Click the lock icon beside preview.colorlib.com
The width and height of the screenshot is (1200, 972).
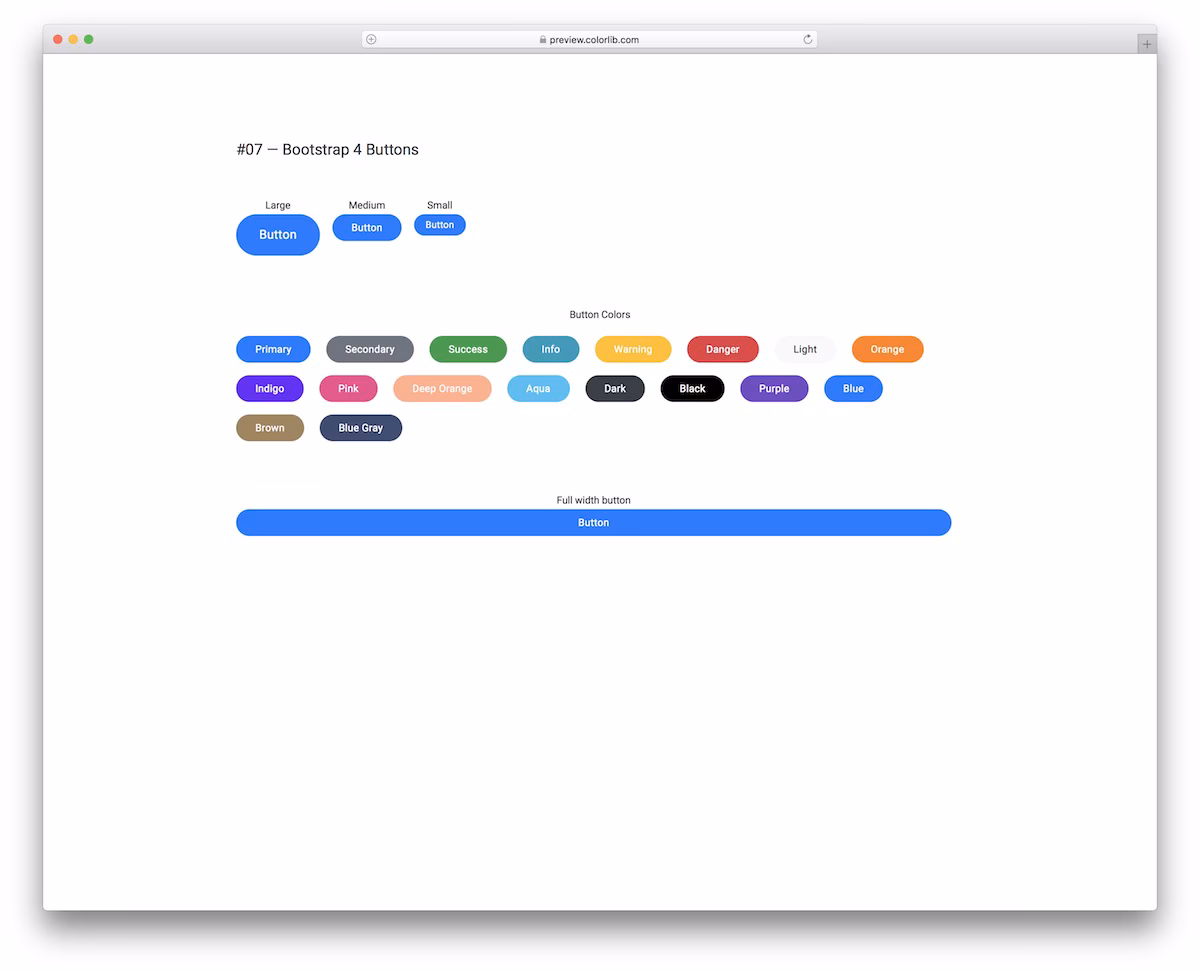click(x=543, y=40)
